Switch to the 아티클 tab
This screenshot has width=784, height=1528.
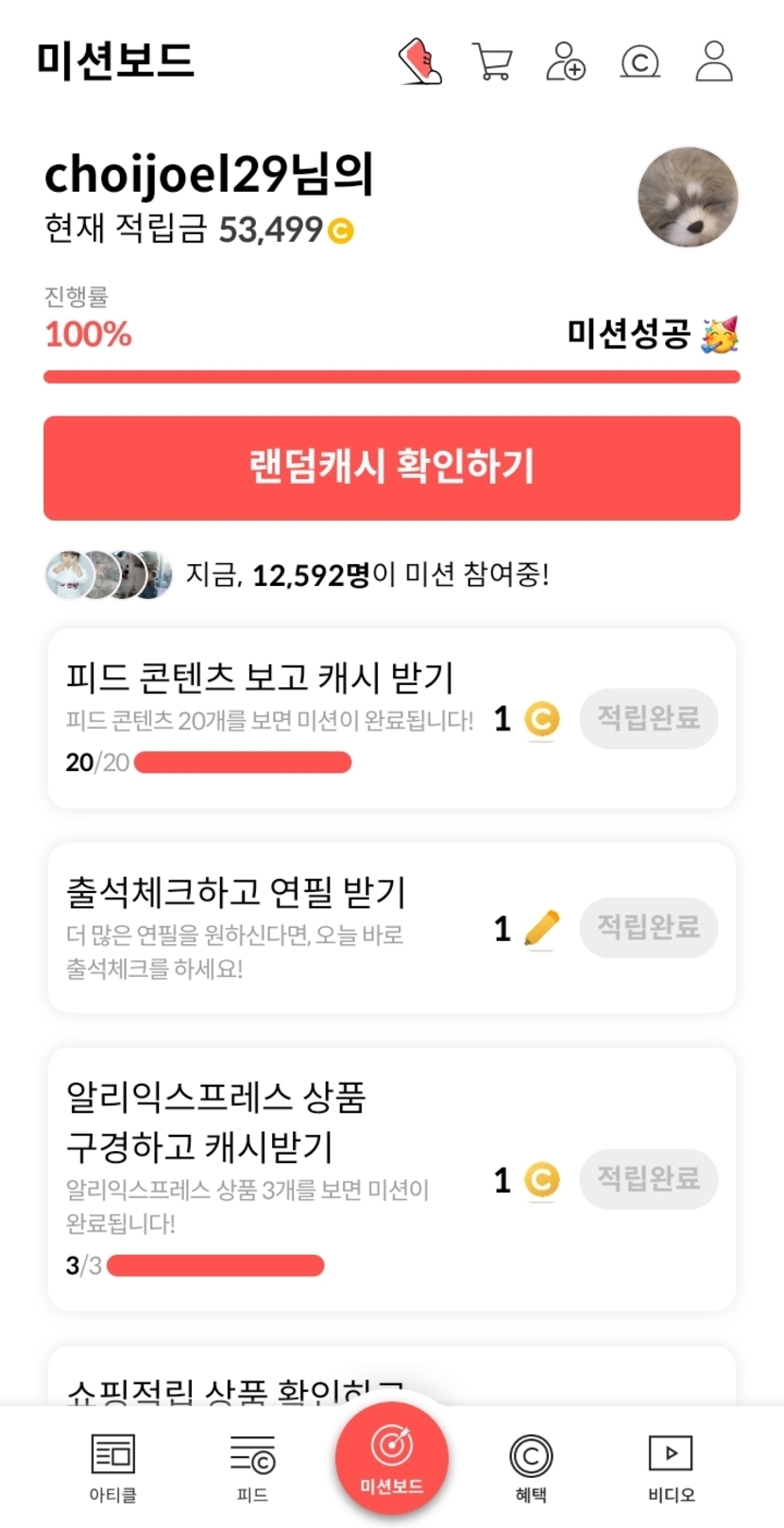click(112, 1467)
